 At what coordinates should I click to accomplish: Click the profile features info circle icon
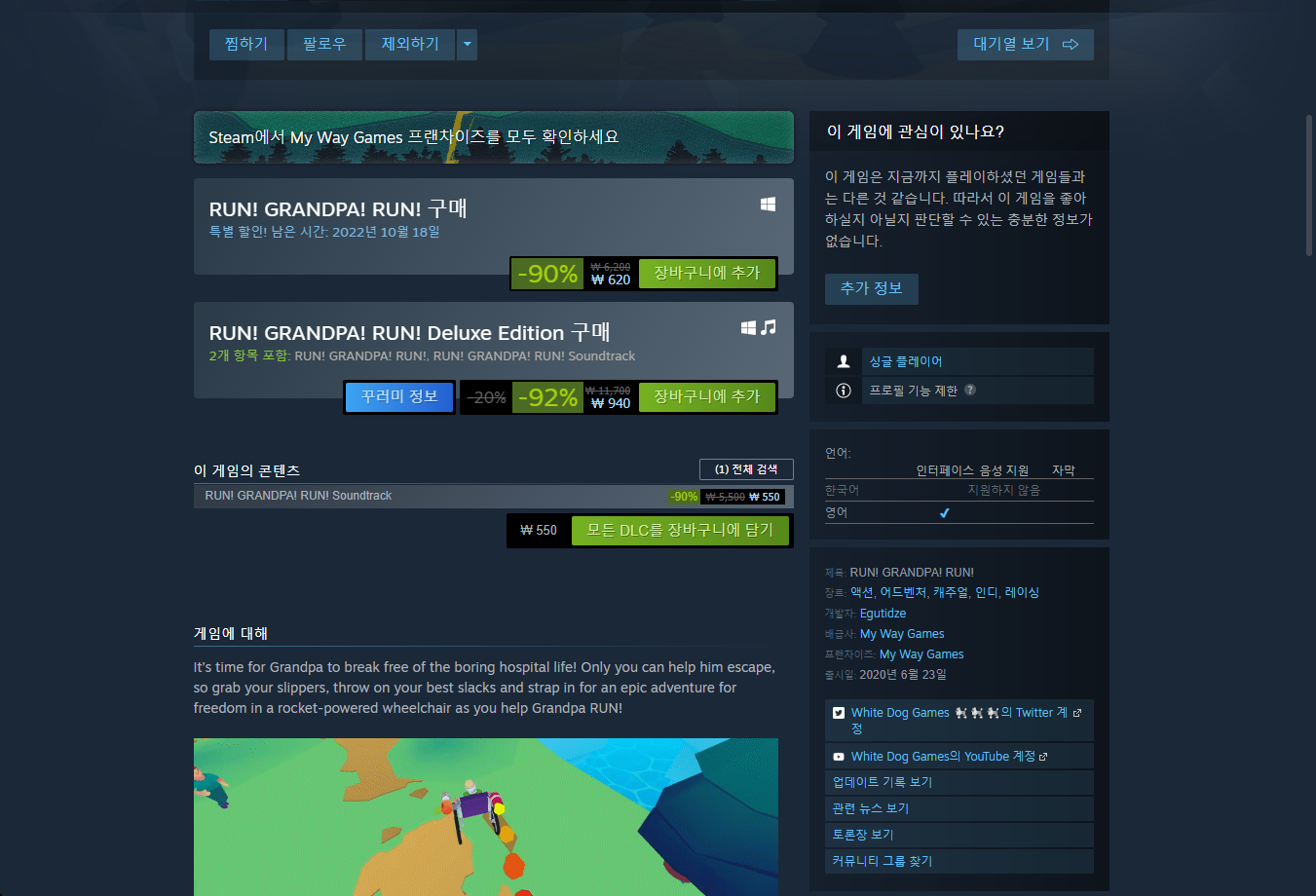click(x=844, y=391)
